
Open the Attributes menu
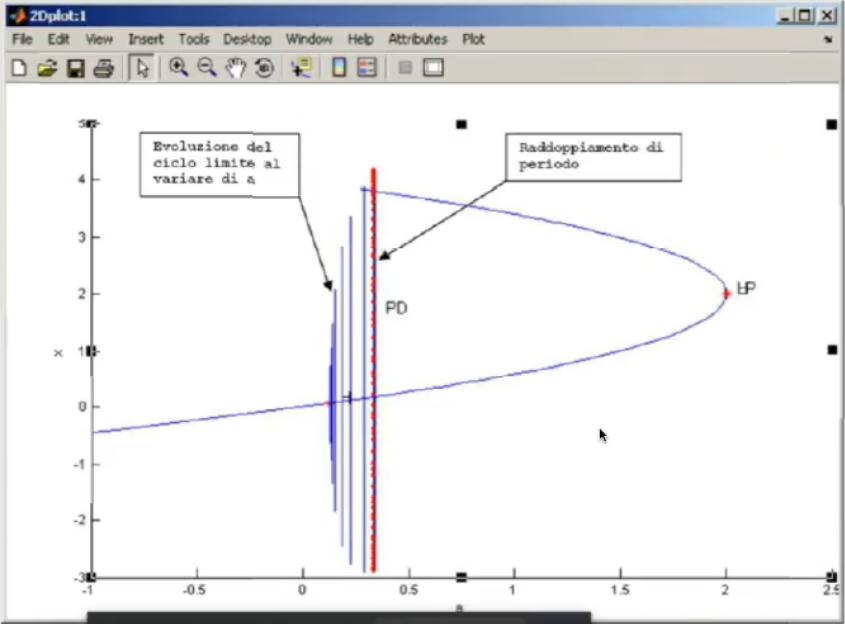[x=417, y=39]
